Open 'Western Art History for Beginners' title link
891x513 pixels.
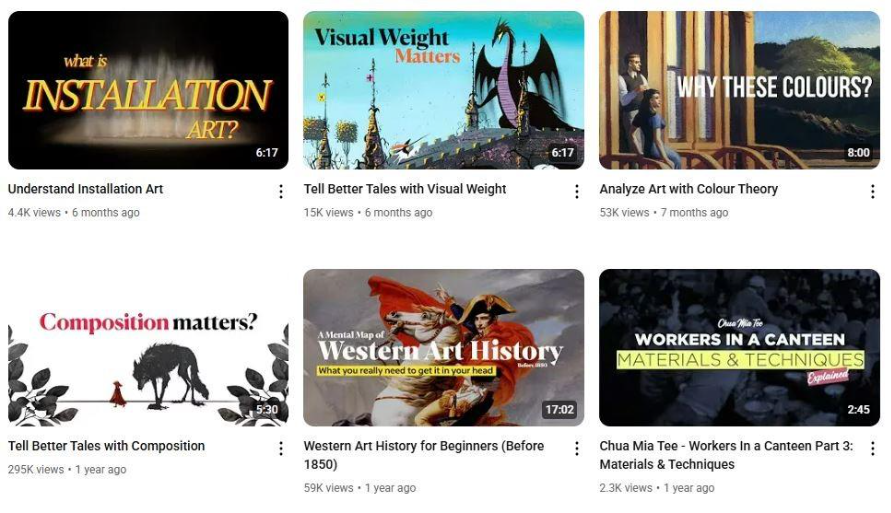(x=424, y=454)
